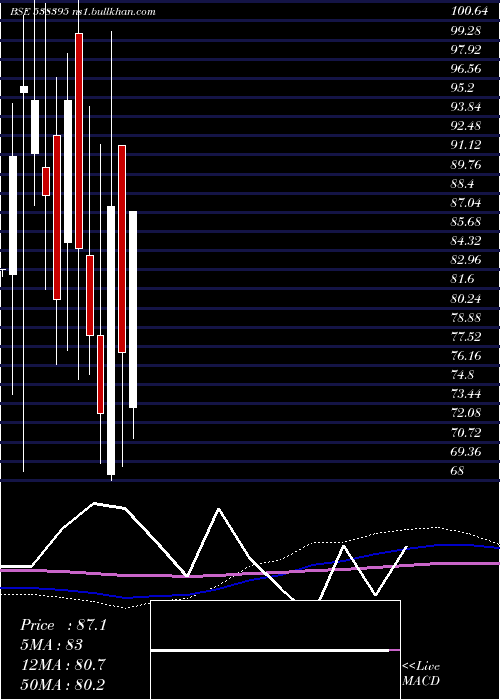Click the 77.52 price axis label
The image size is (500, 700).
pyautogui.click(x=466, y=337)
